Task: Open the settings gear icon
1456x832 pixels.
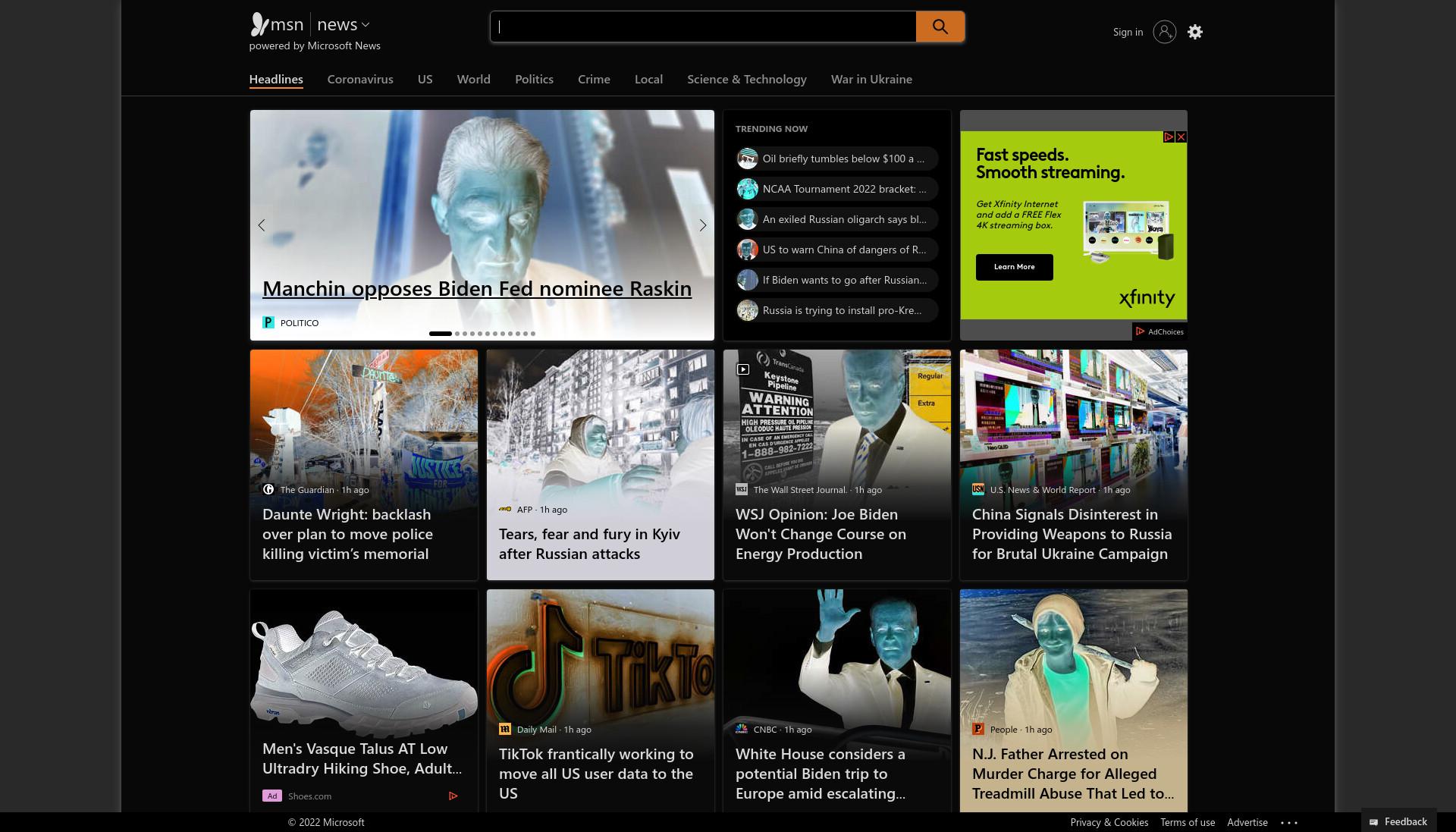Action: point(1195,32)
